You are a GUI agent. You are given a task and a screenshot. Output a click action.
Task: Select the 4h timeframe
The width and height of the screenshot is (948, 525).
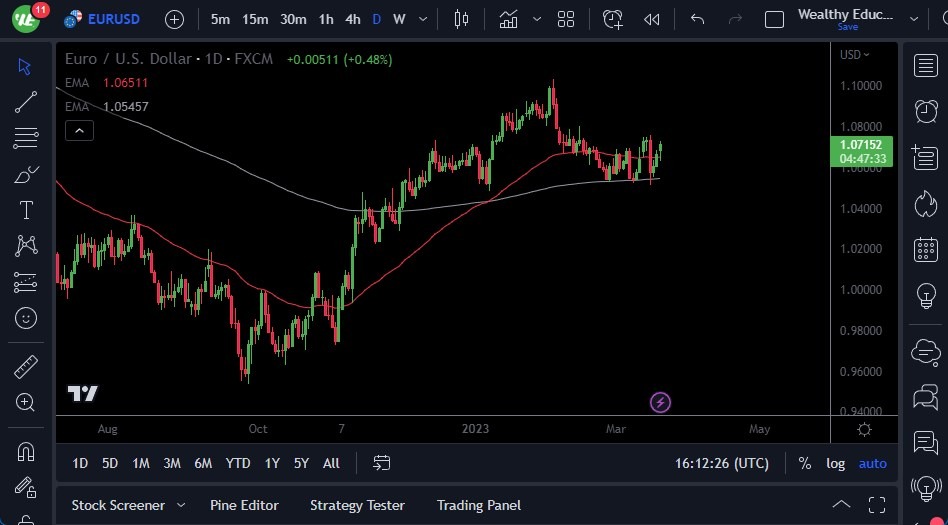pos(352,19)
